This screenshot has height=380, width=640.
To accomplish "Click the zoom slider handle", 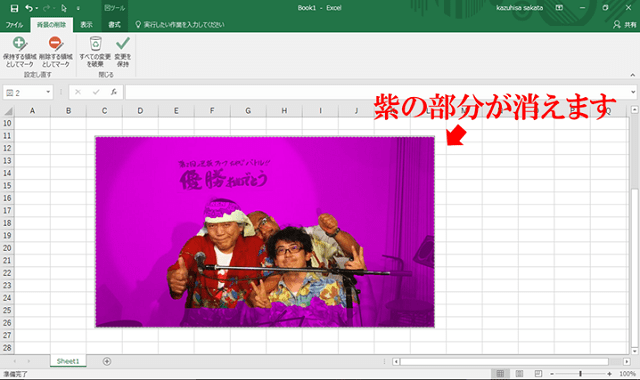I will click(x=580, y=373).
